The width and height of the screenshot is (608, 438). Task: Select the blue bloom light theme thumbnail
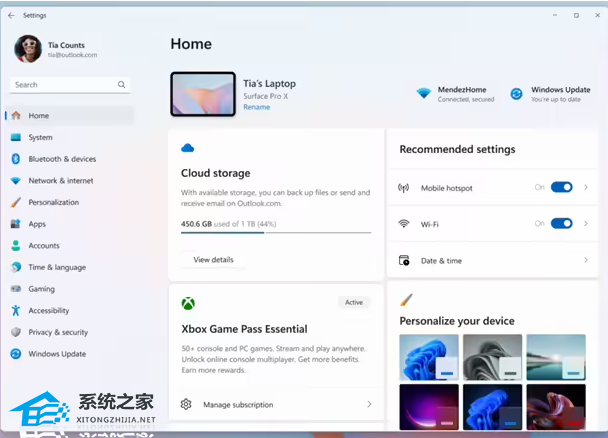click(x=429, y=357)
